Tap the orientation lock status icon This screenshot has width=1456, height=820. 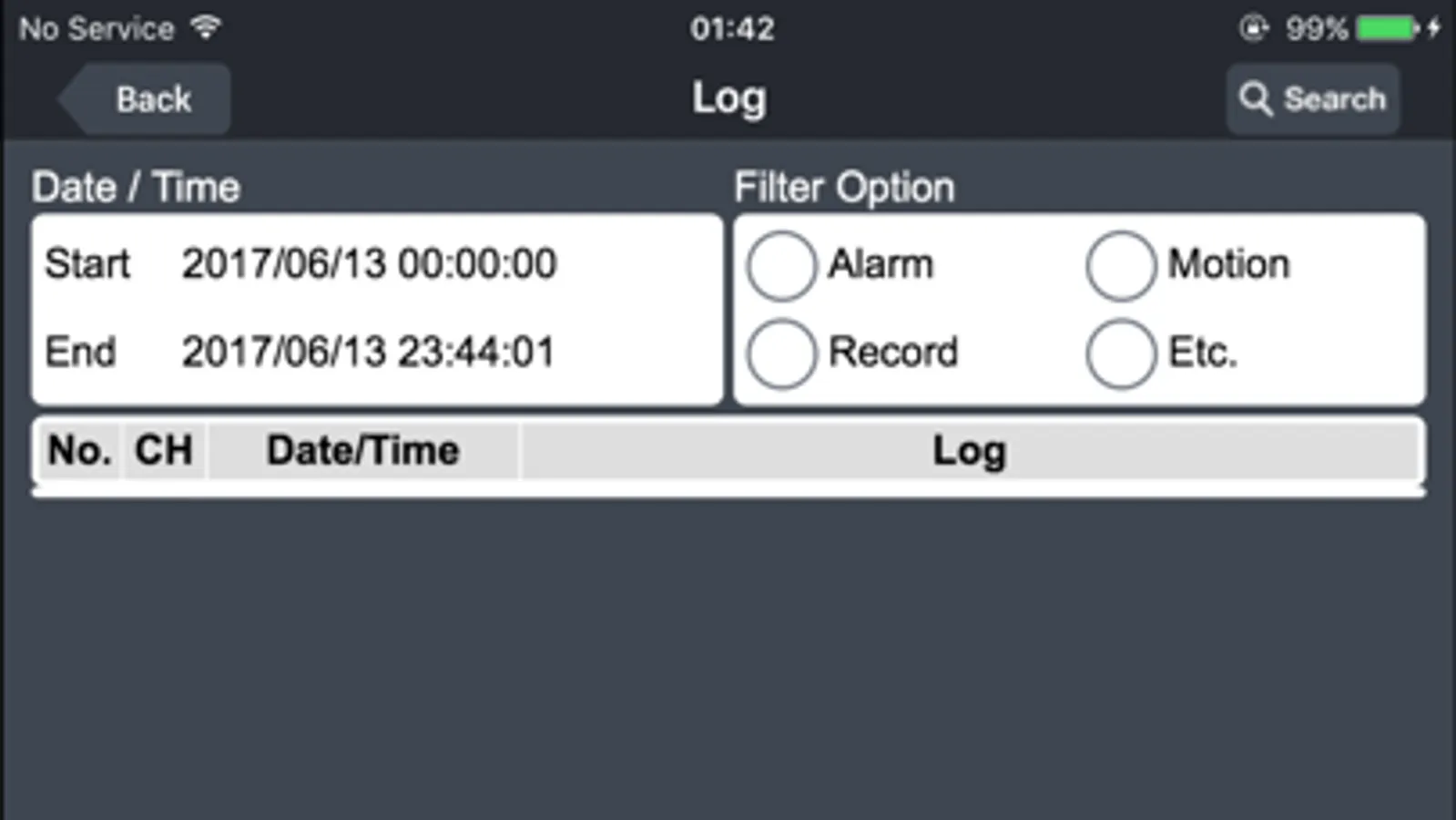tap(1253, 28)
